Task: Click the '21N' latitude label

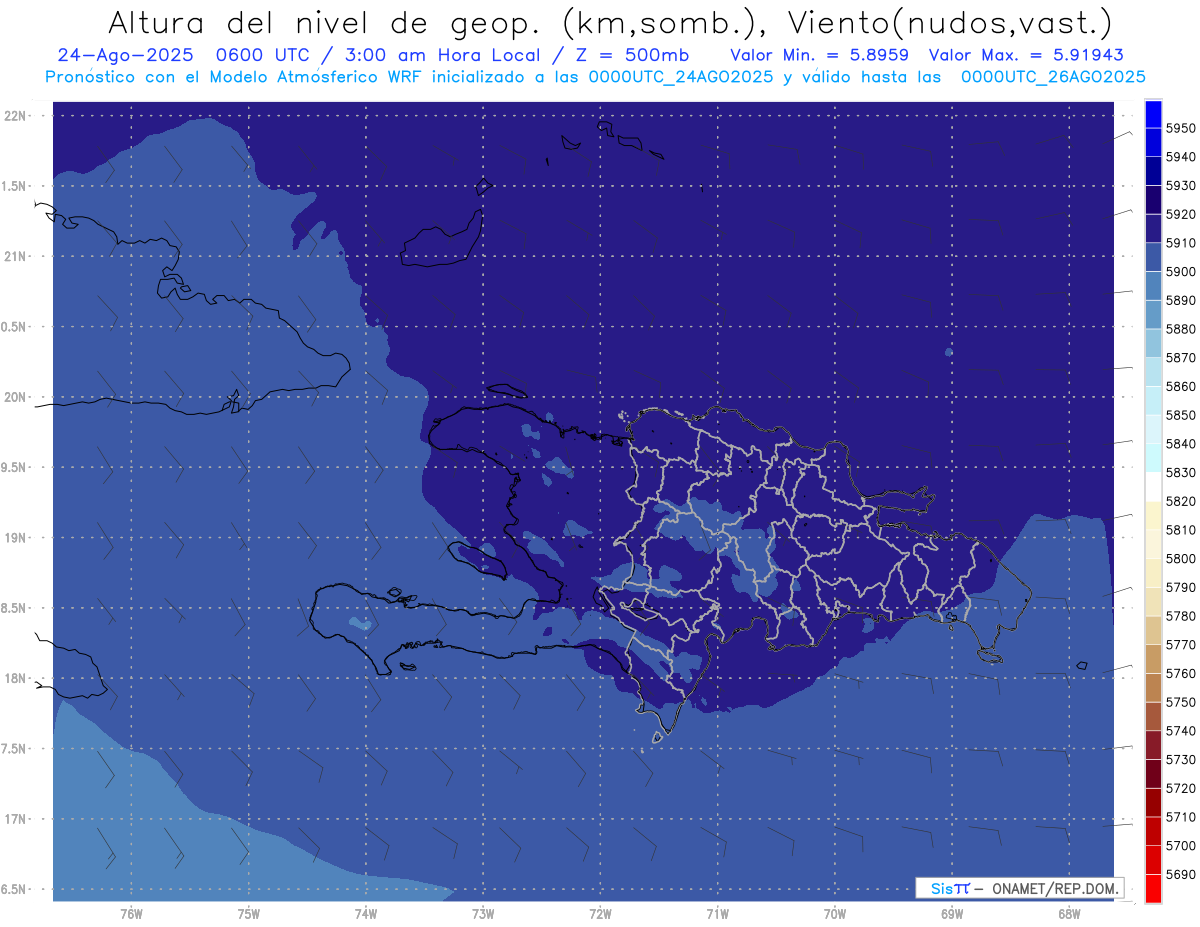Action: [16, 256]
